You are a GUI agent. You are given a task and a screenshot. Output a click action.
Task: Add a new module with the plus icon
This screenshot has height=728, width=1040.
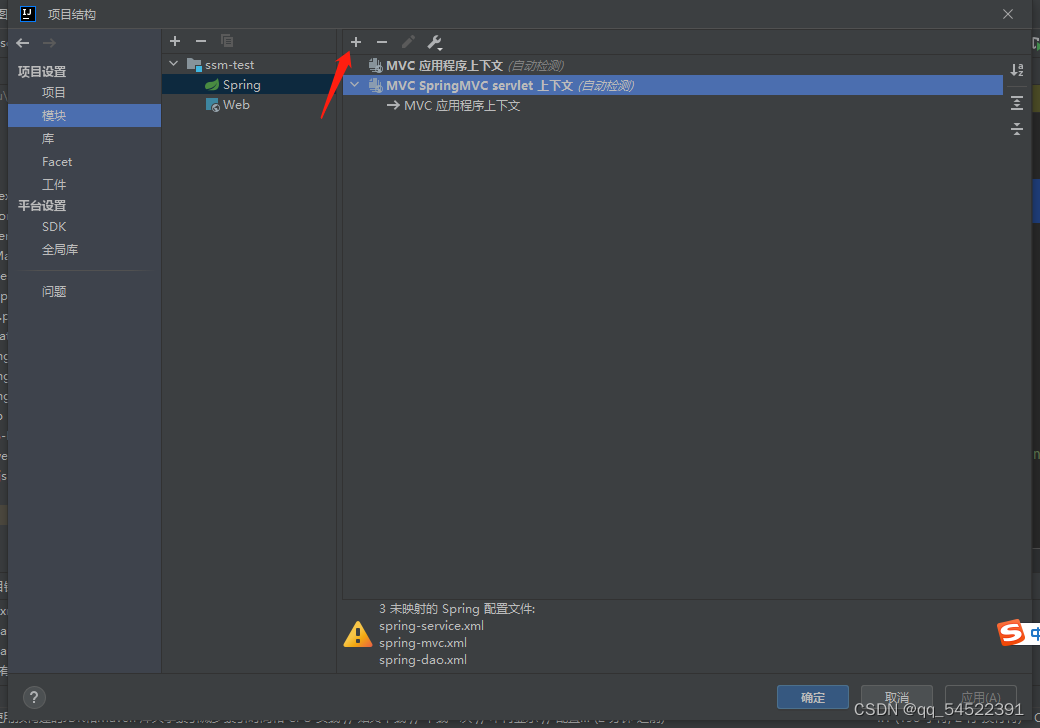pos(175,41)
